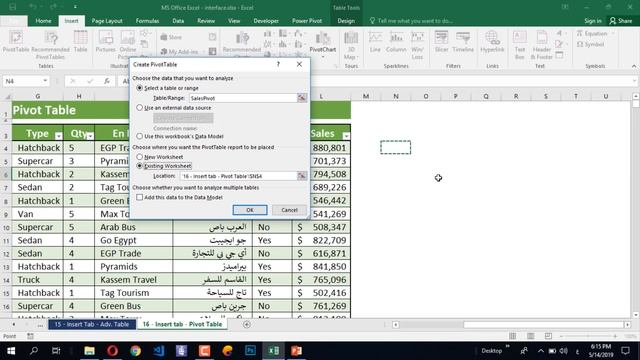640x360 pixels.
Task: Click the zoom slider in status bar
Action: [588, 336]
